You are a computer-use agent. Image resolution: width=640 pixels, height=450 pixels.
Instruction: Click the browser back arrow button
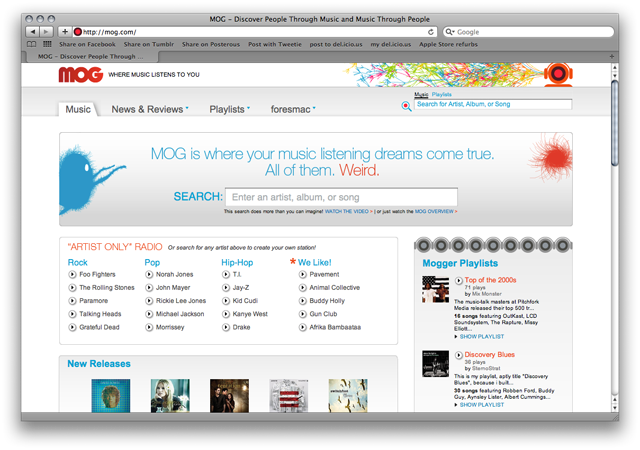(33, 31)
